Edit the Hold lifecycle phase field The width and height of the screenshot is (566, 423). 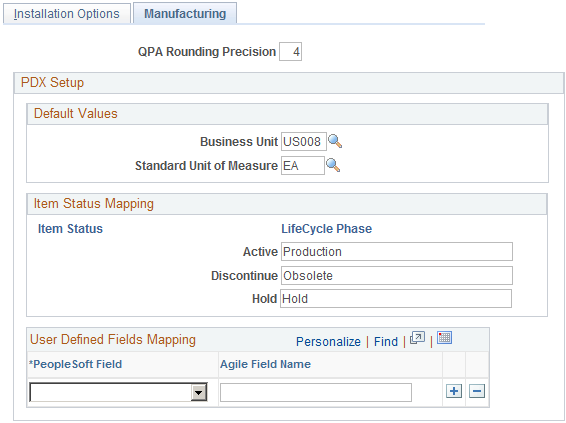click(x=396, y=298)
